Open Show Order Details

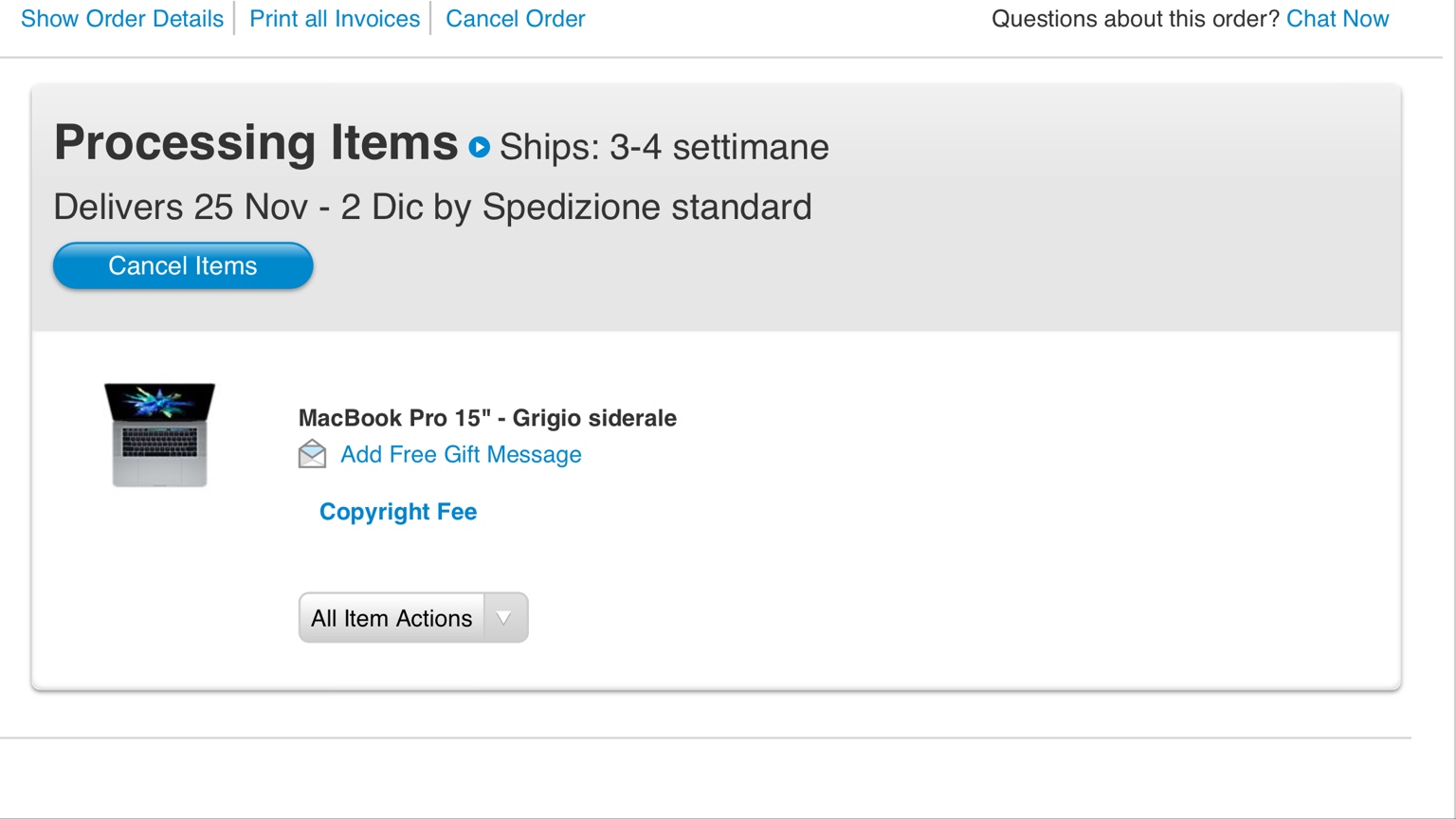click(122, 19)
